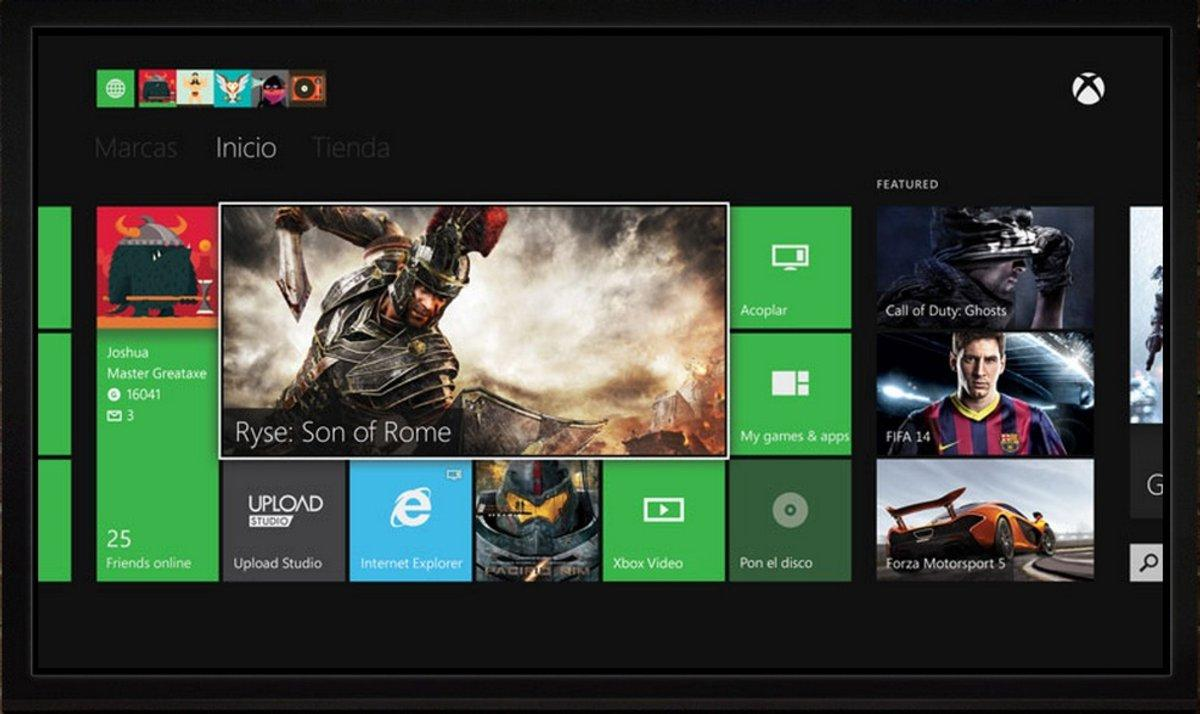
Task: Click the FEATURED section heading
Action: pyautogui.click(x=907, y=184)
